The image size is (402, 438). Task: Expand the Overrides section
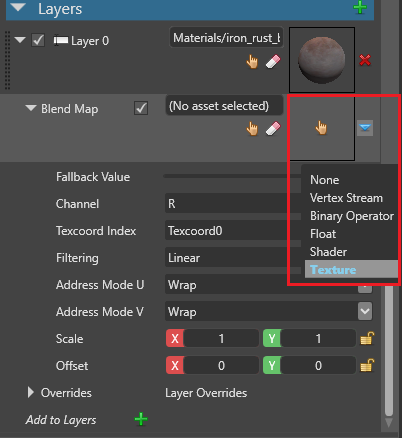[31, 392]
